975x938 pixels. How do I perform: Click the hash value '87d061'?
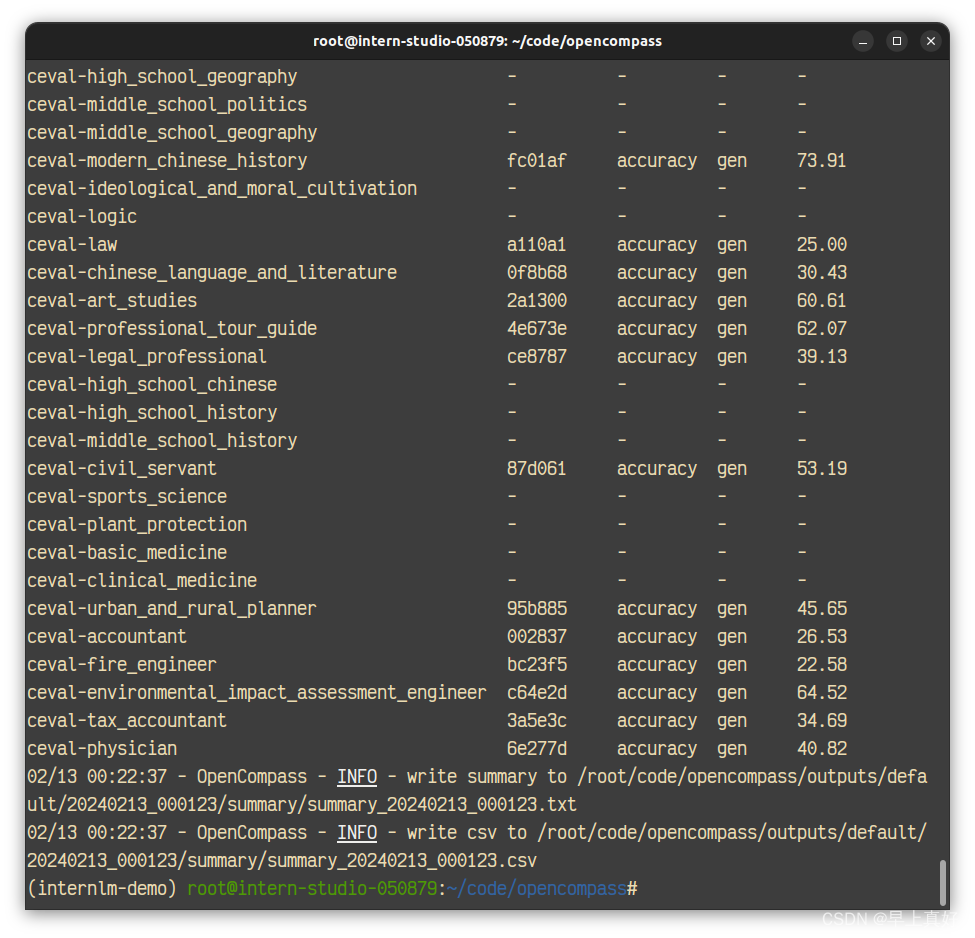coord(537,468)
